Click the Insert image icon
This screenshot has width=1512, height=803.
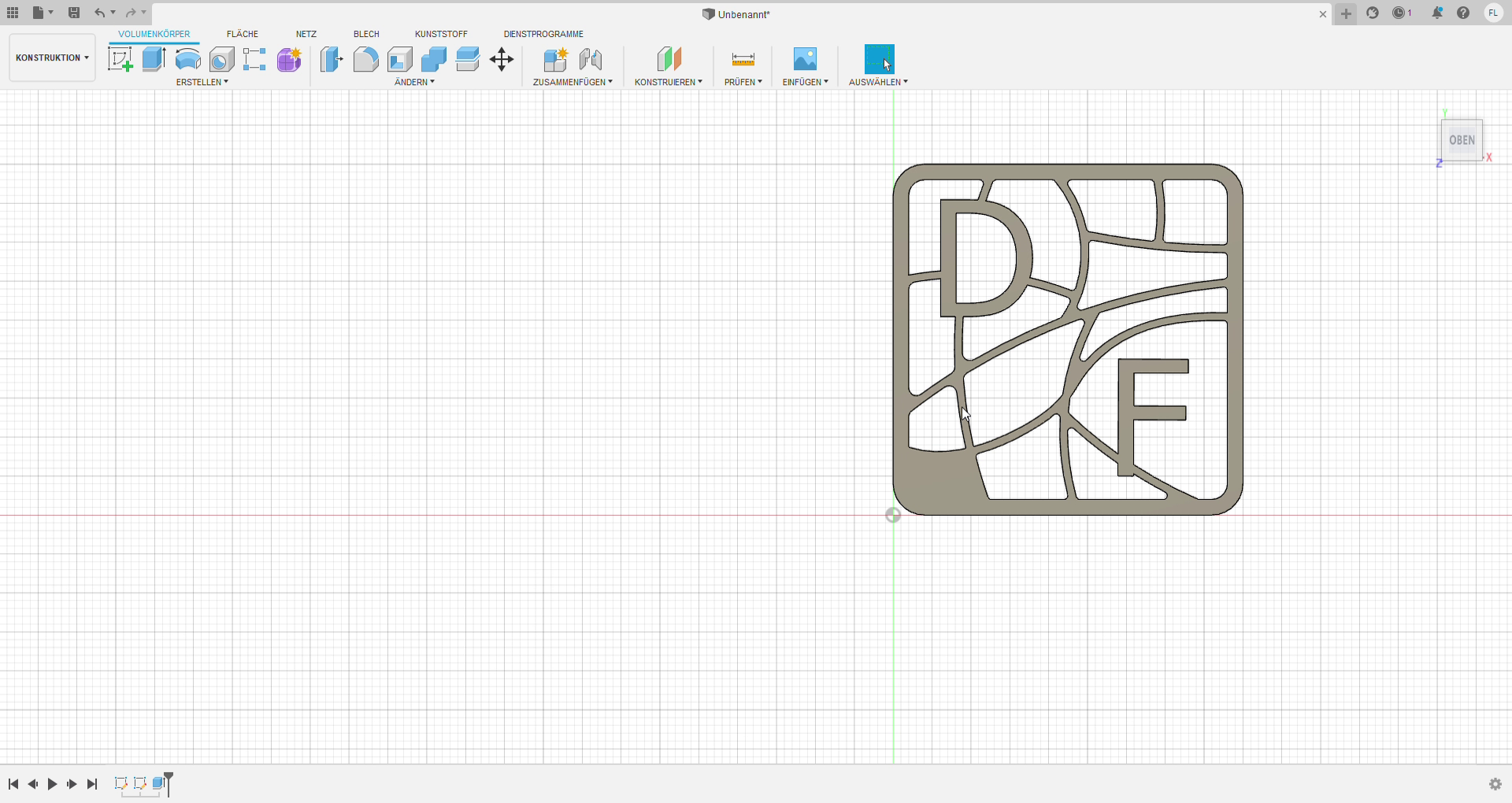pos(805,59)
